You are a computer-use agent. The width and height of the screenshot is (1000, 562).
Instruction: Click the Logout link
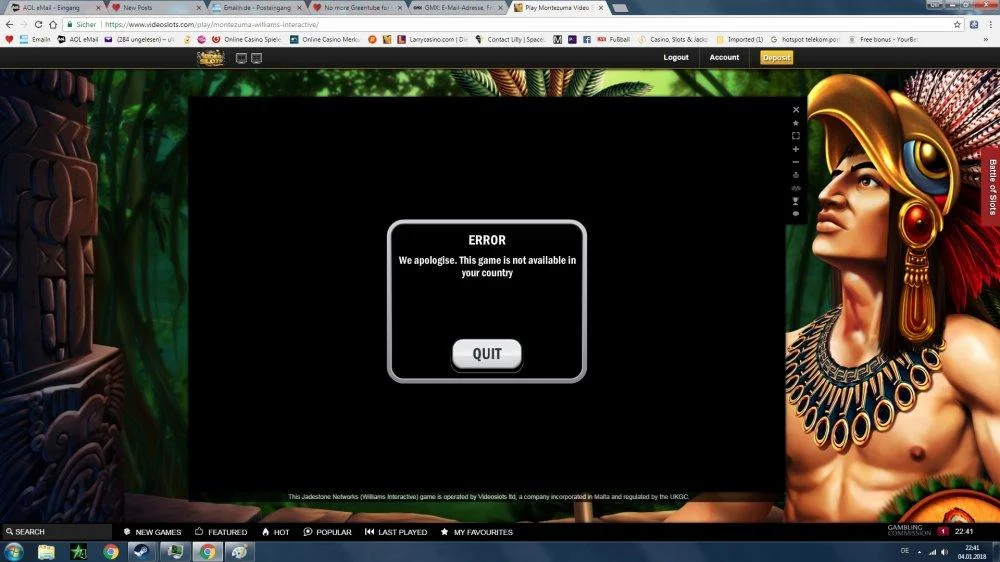[675, 57]
